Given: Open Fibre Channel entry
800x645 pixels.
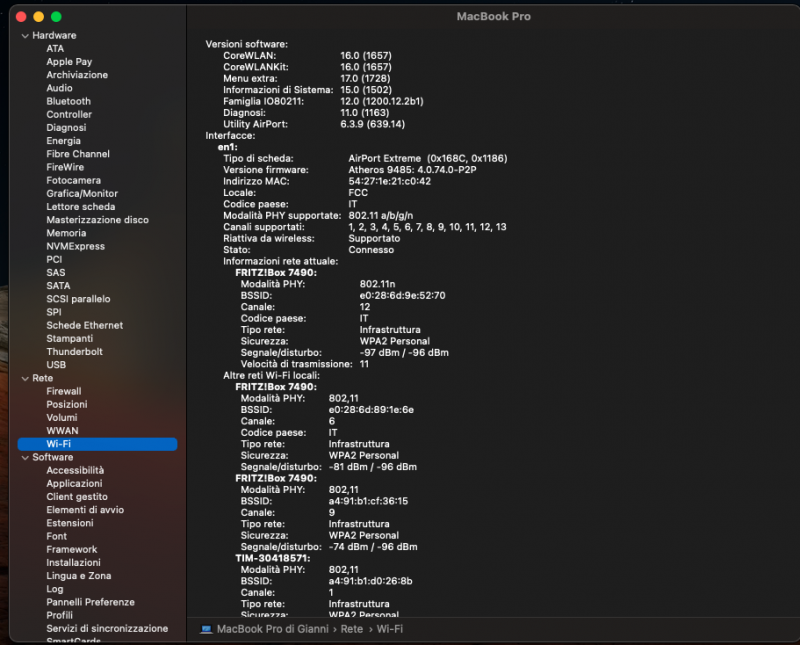Looking at the screenshot, I should click(x=78, y=154).
